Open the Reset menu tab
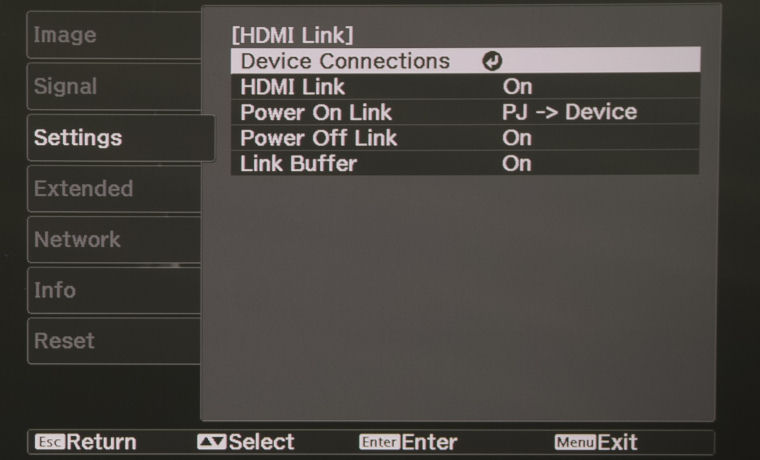Screen dimensions: 760x460 114,341
